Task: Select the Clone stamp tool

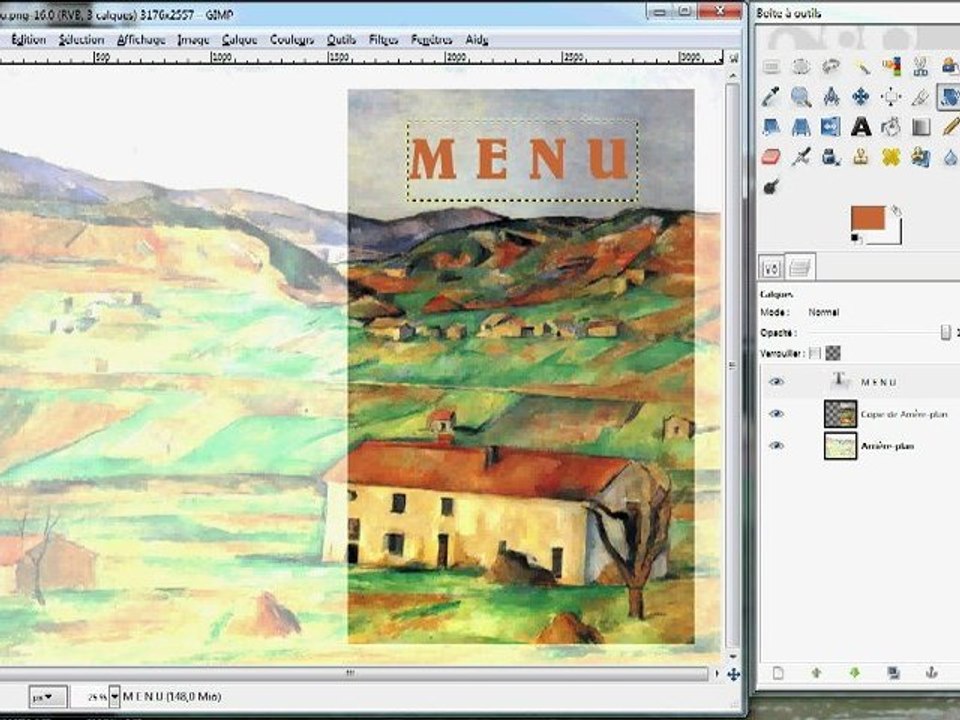Action: click(861, 157)
